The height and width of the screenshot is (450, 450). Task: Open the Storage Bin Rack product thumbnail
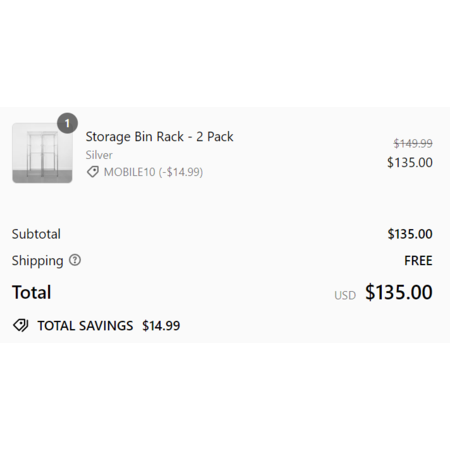coord(42,153)
